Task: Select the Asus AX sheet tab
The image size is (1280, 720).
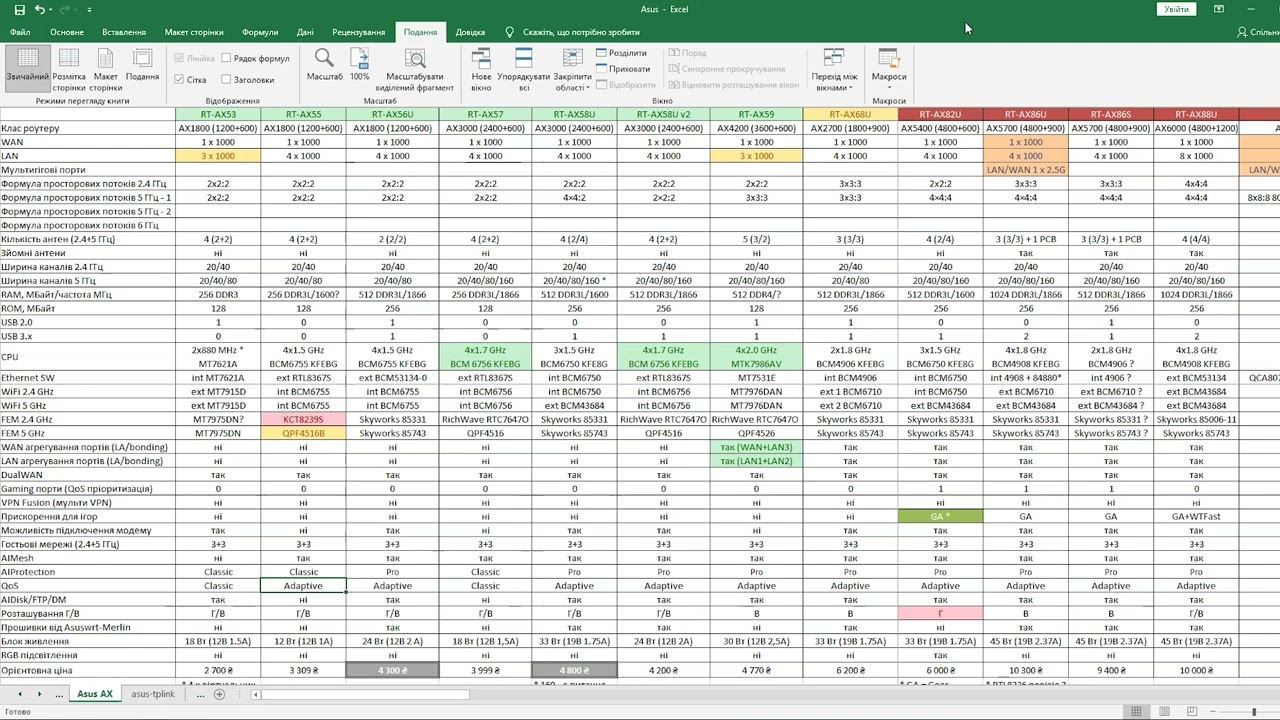Action: tap(96, 694)
